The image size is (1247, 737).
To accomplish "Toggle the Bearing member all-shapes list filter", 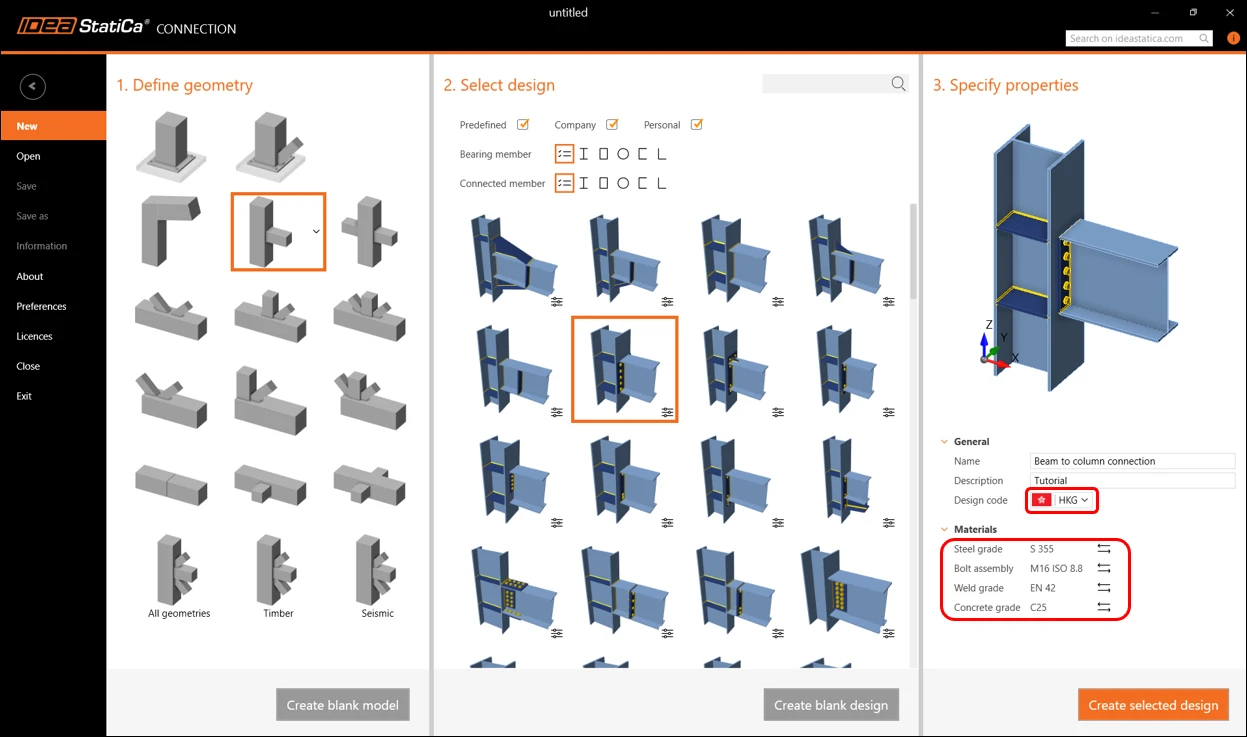I will pos(564,154).
